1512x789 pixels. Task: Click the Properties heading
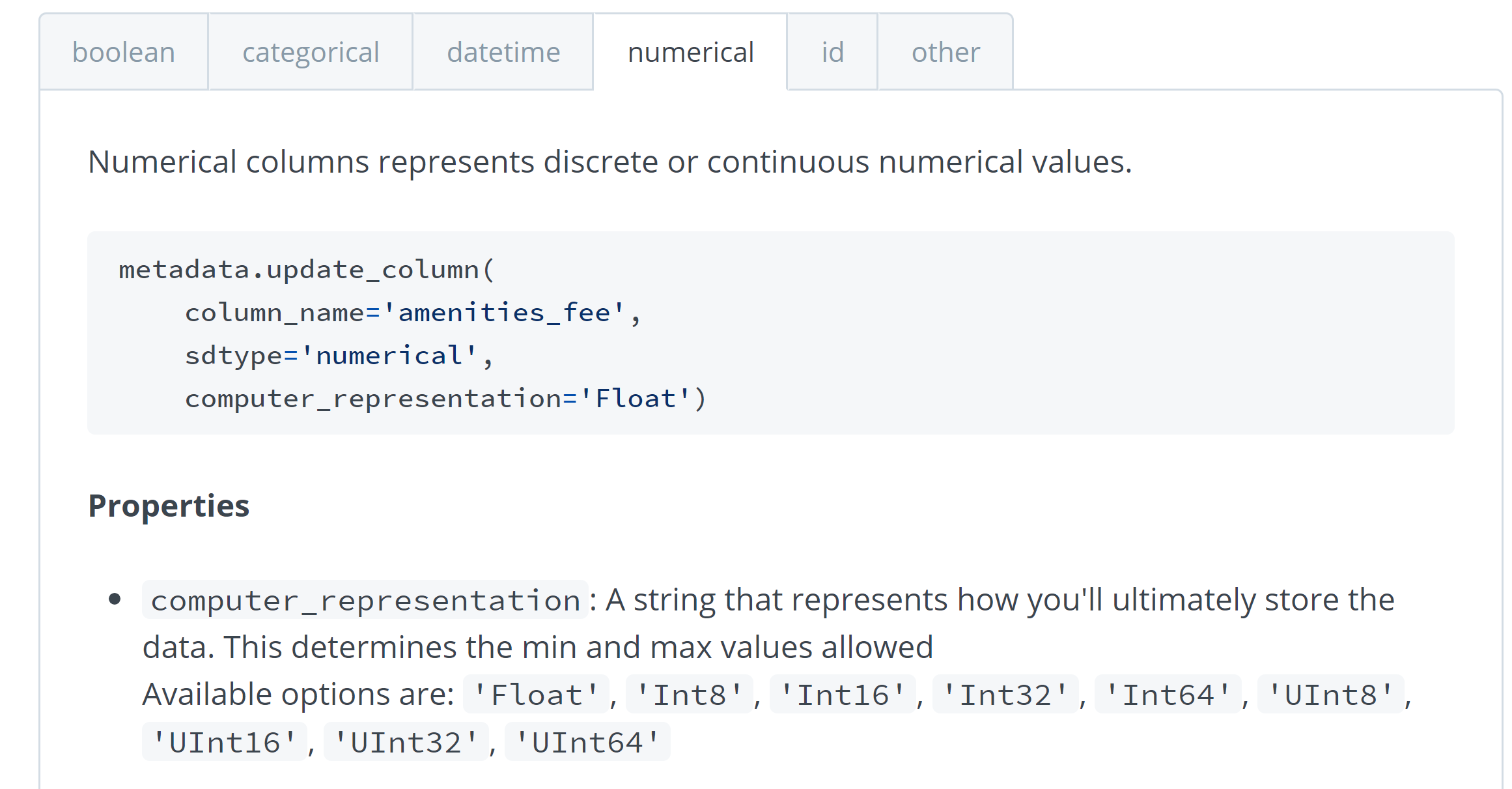click(168, 506)
